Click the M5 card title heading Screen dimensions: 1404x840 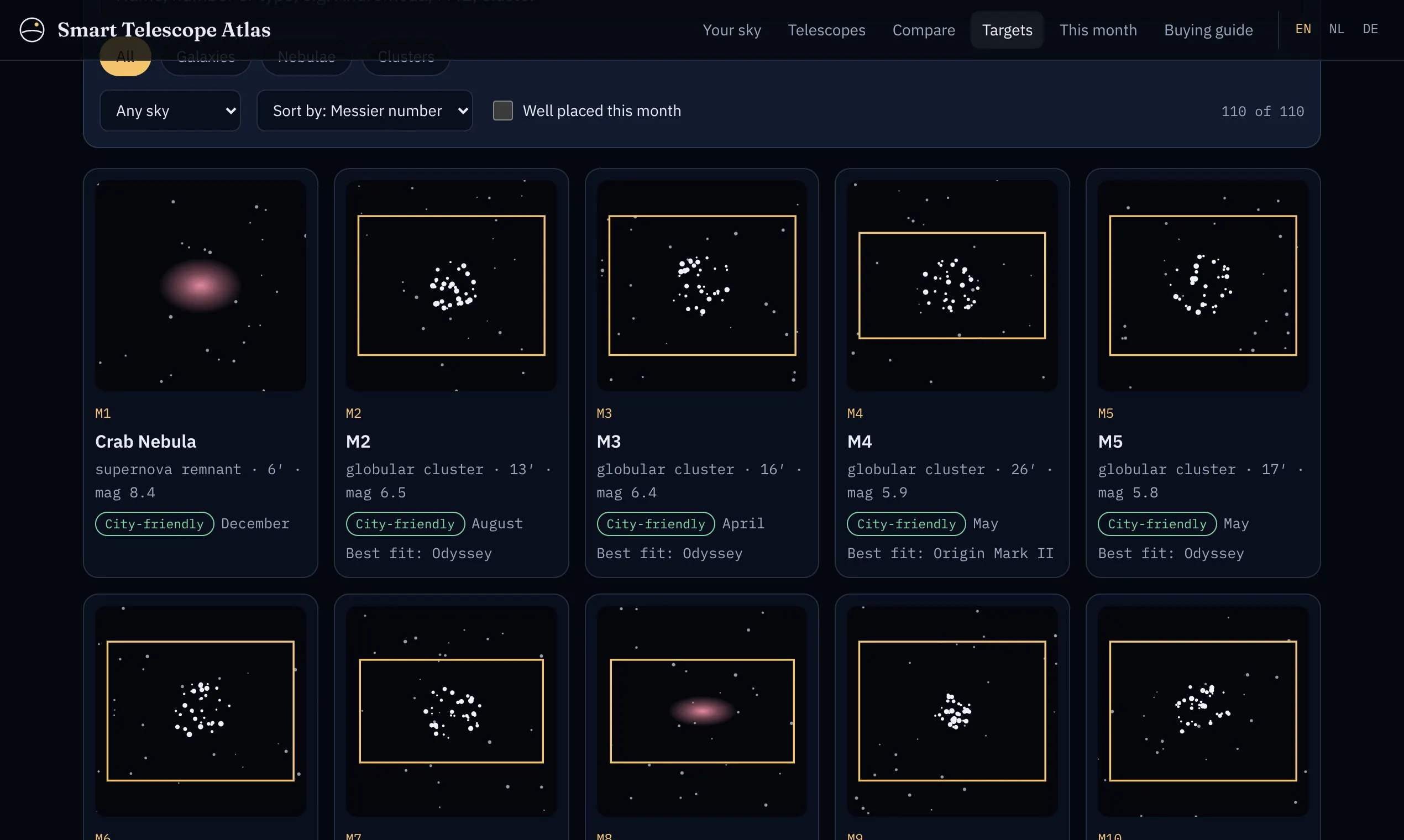click(x=1110, y=442)
